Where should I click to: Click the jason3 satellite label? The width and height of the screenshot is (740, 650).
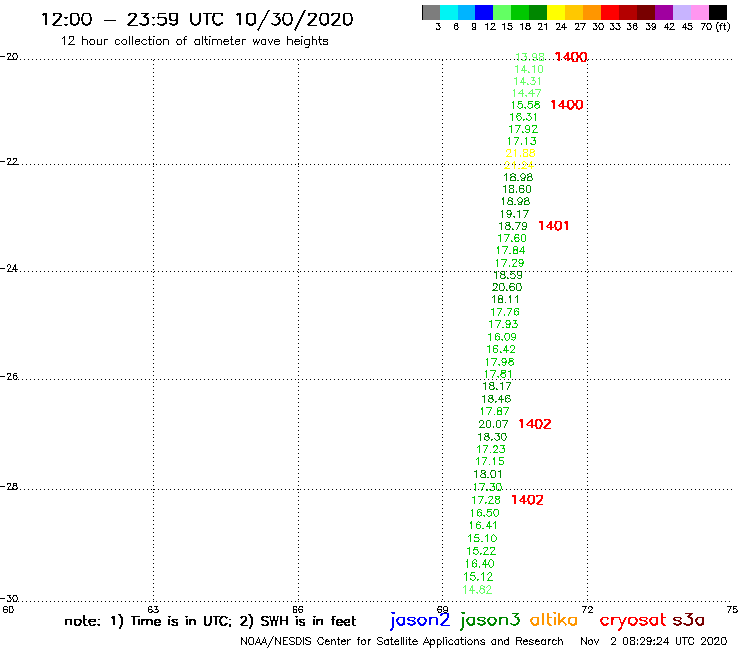tap(490, 620)
